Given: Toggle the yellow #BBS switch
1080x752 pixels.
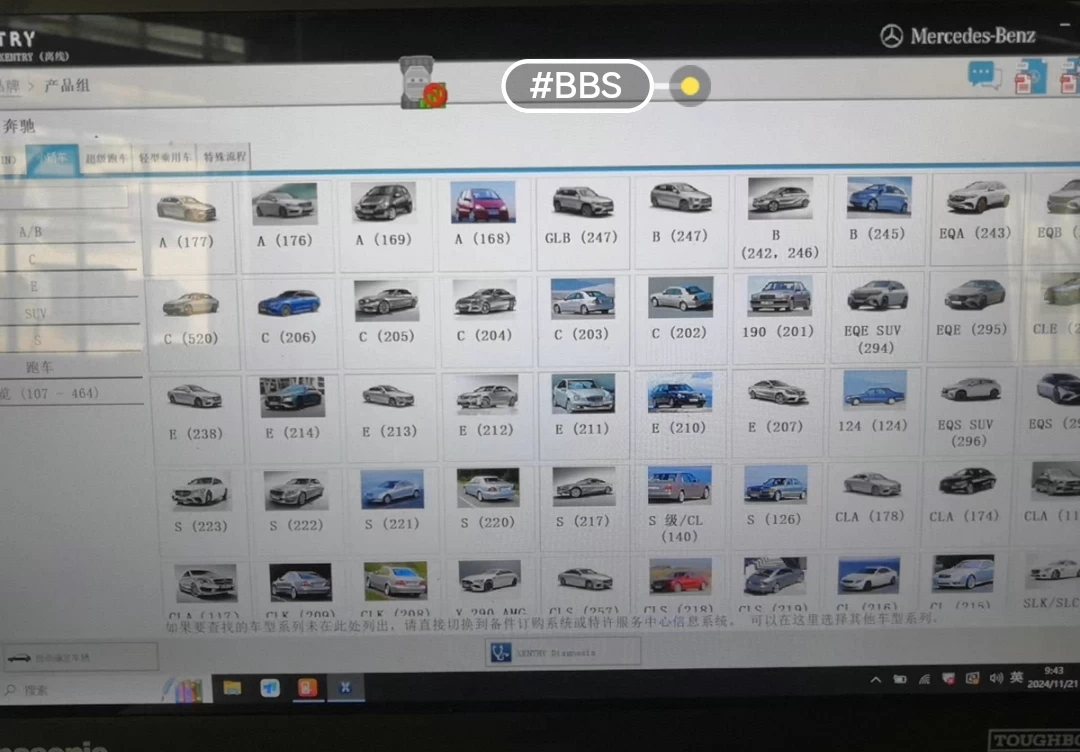Looking at the screenshot, I should 688,86.
